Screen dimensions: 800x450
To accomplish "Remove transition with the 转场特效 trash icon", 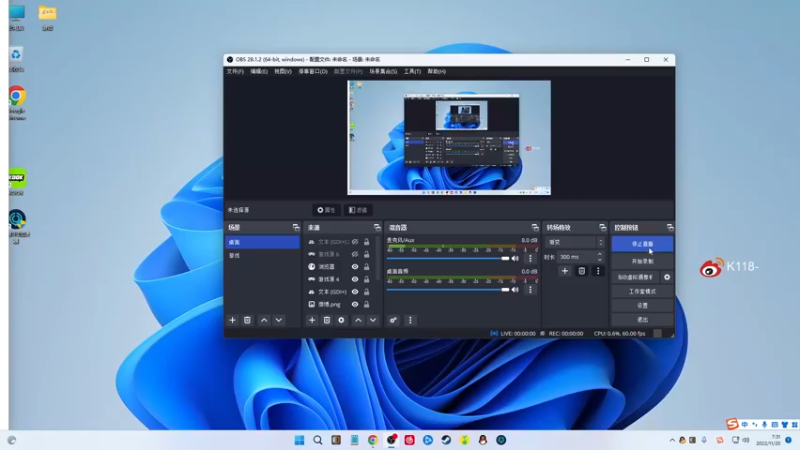I will click(x=581, y=271).
